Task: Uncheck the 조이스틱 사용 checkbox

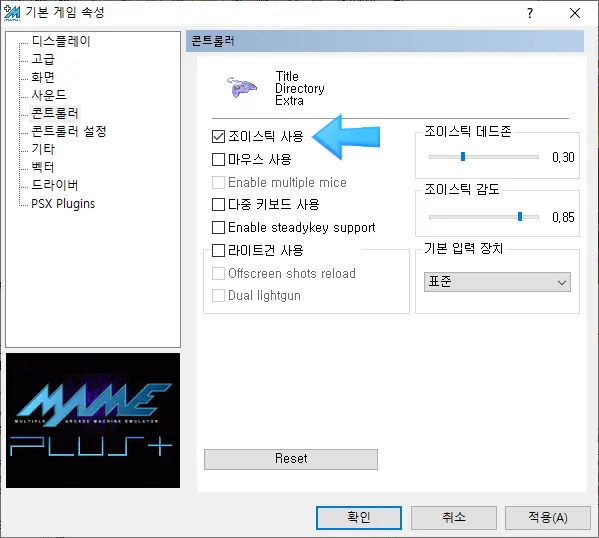Action: [x=218, y=136]
